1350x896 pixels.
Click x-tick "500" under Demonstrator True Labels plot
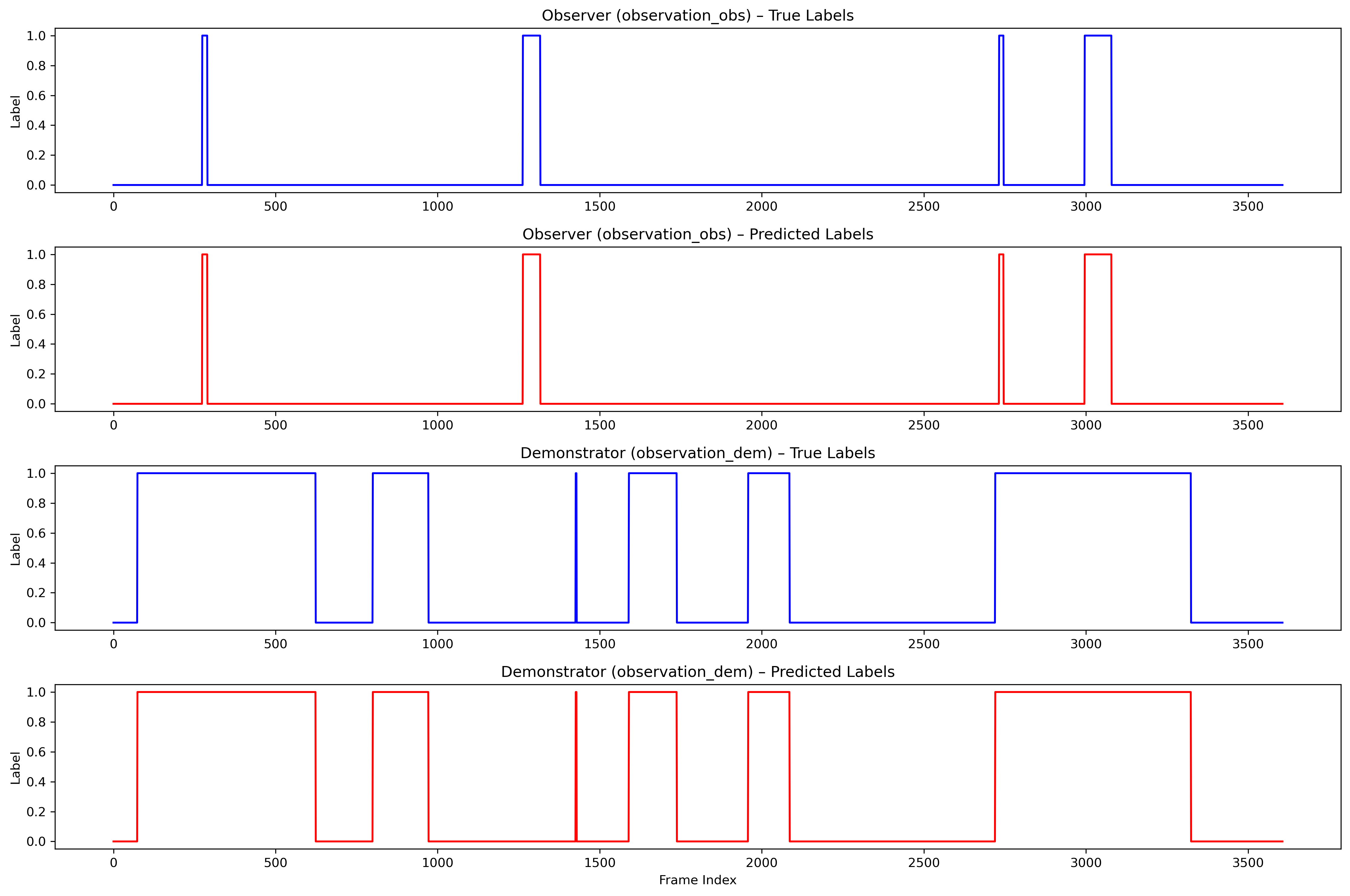275,644
